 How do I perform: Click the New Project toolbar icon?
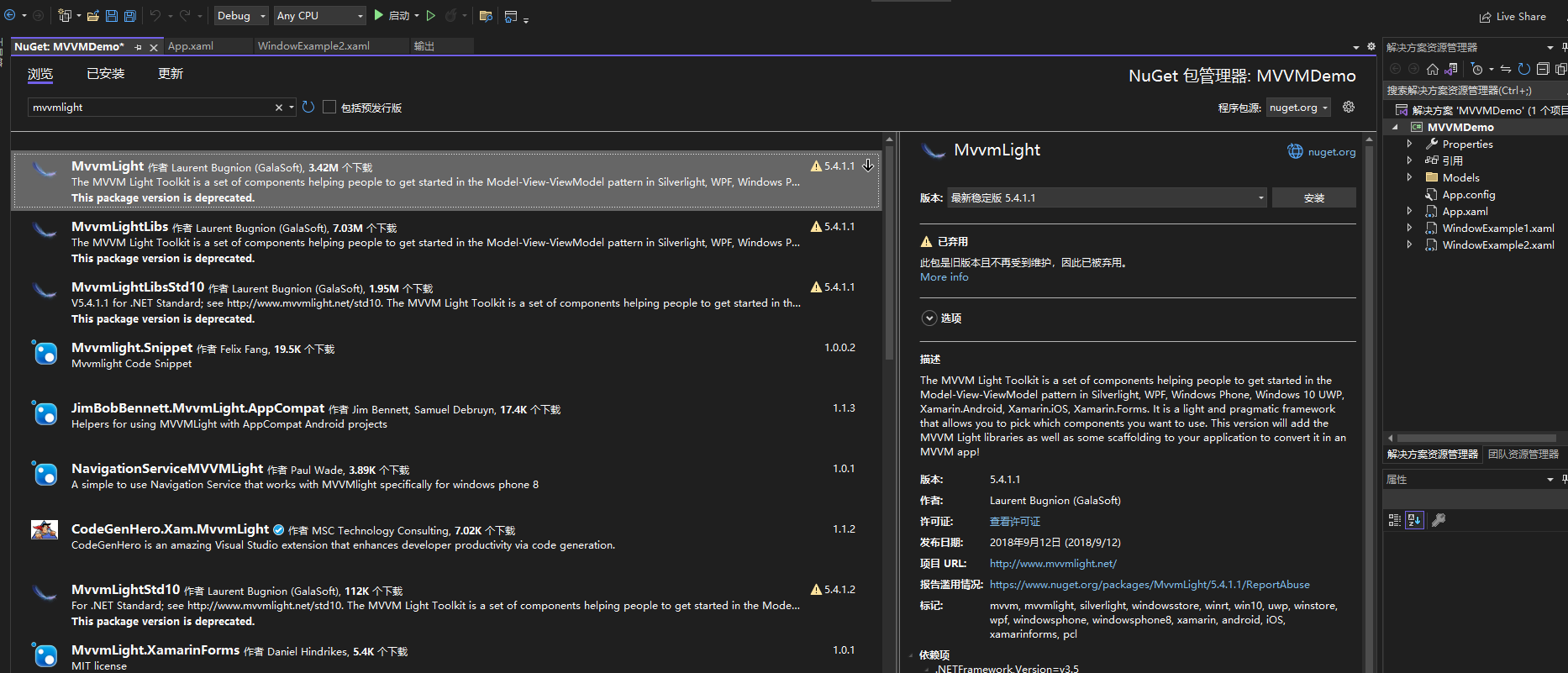[x=66, y=15]
